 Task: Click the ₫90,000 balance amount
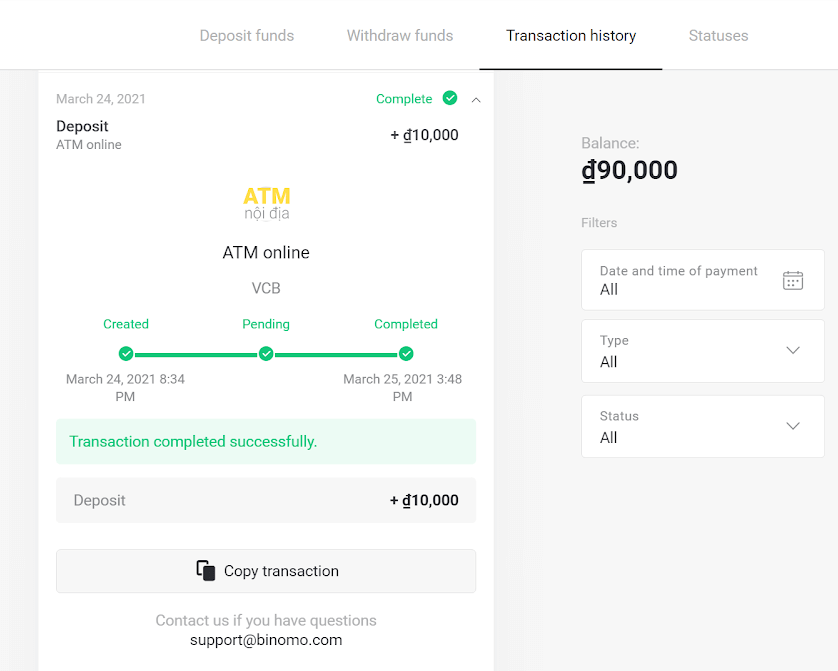pyautogui.click(x=629, y=170)
